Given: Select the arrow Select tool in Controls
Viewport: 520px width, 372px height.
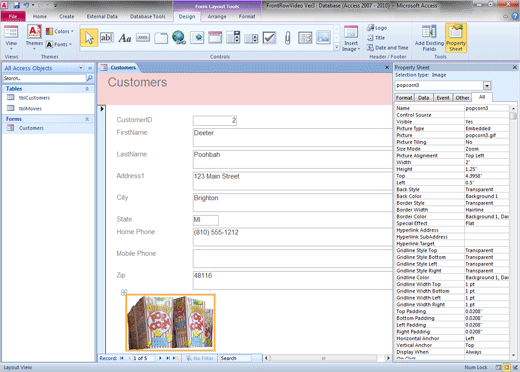Looking at the screenshot, I should pos(89,38).
